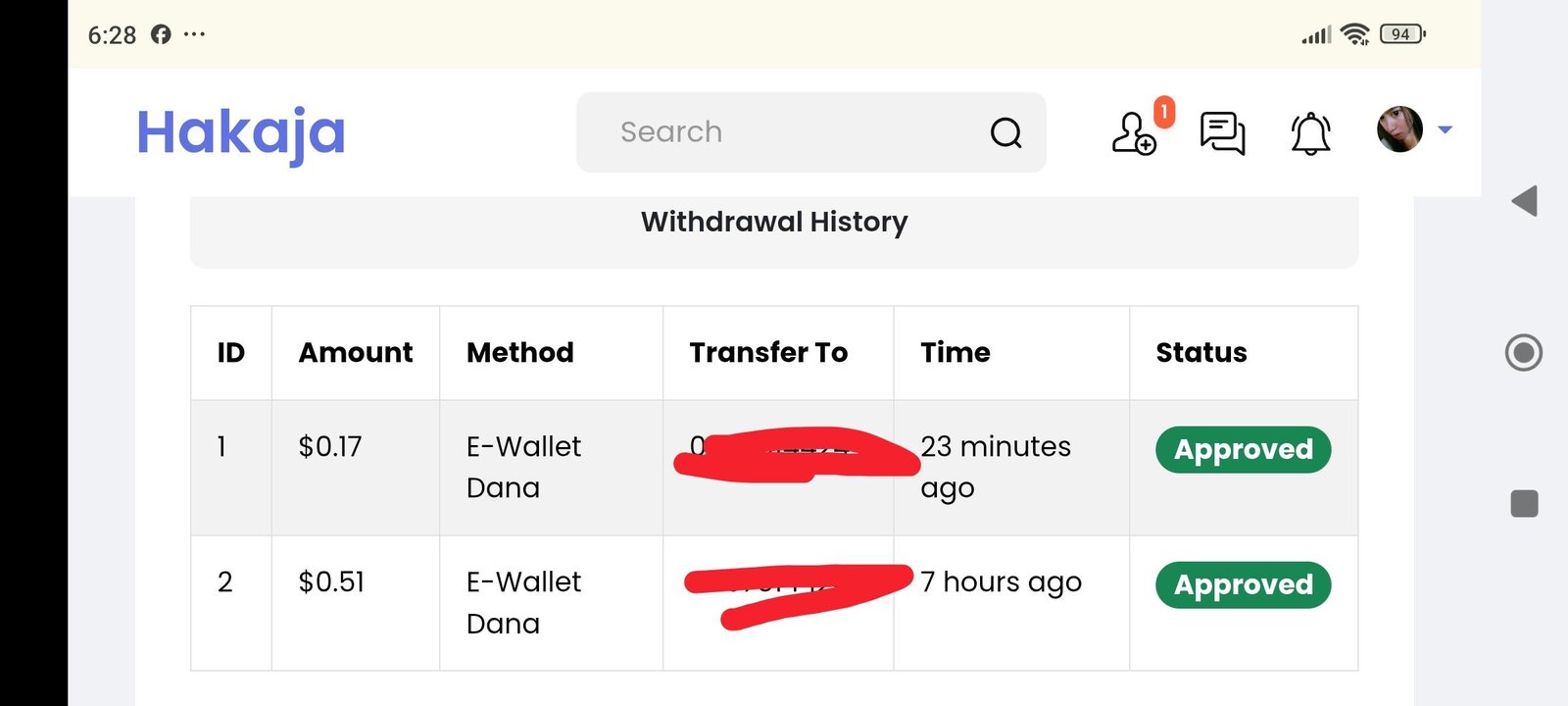Click the Withdrawal History heading
1568x706 pixels.
pos(774,223)
